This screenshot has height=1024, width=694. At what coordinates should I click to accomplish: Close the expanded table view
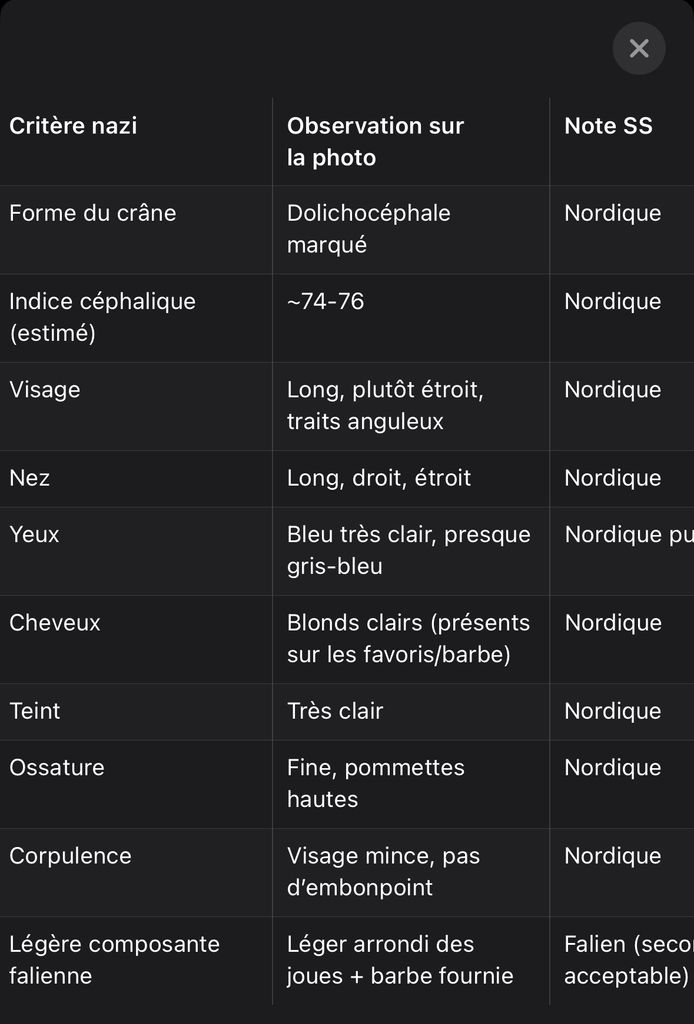click(x=639, y=48)
